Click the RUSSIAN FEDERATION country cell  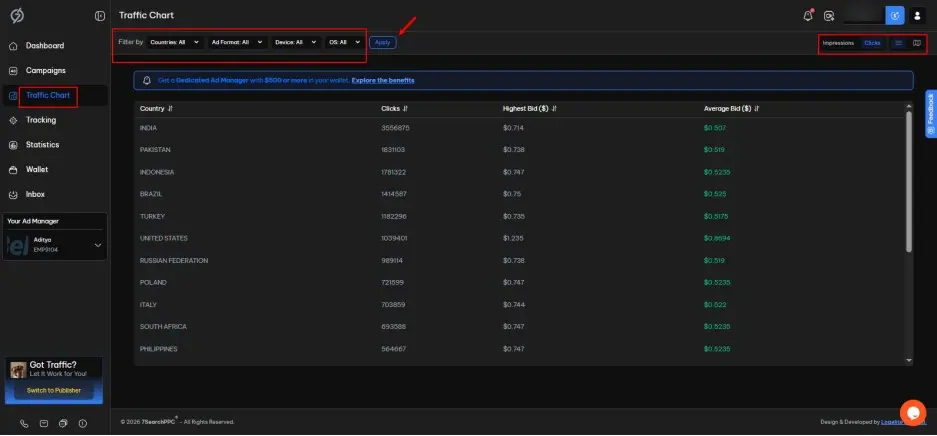(174, 260)
